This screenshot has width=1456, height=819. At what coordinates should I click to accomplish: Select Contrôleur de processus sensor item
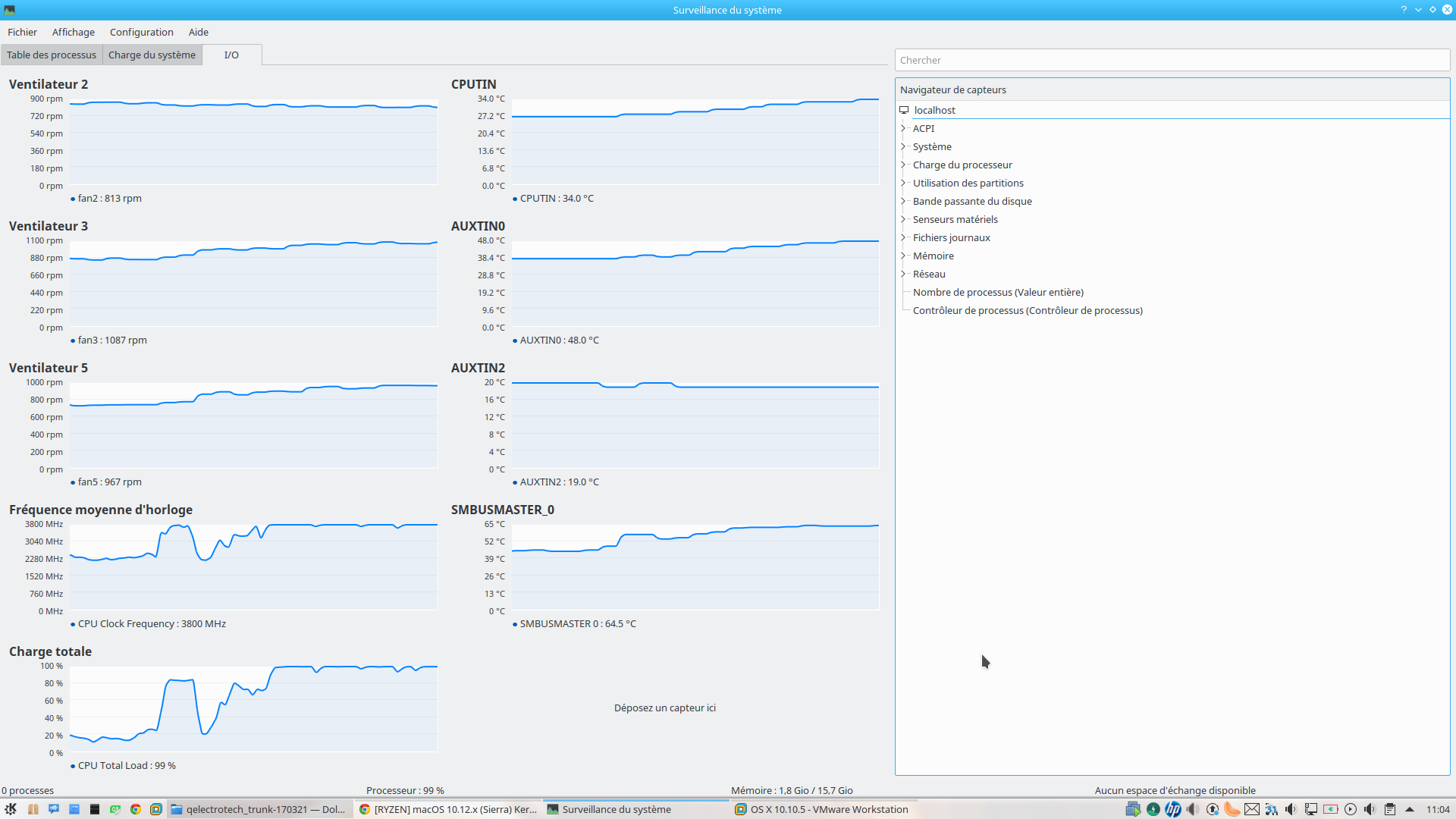[x=1028, y=310]
